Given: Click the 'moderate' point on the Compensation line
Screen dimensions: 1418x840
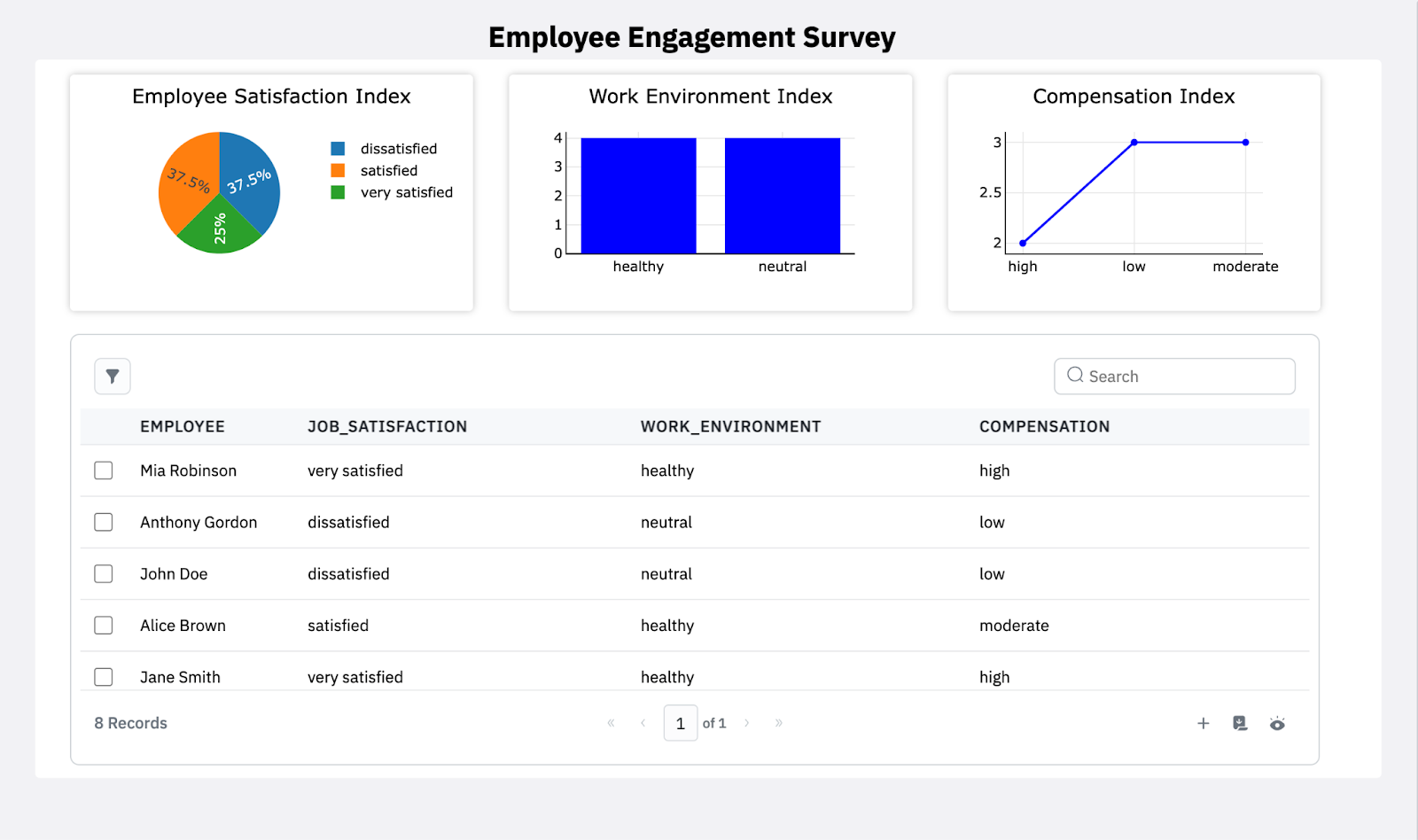Looking at the screenshot, I should pos(1245,141).
